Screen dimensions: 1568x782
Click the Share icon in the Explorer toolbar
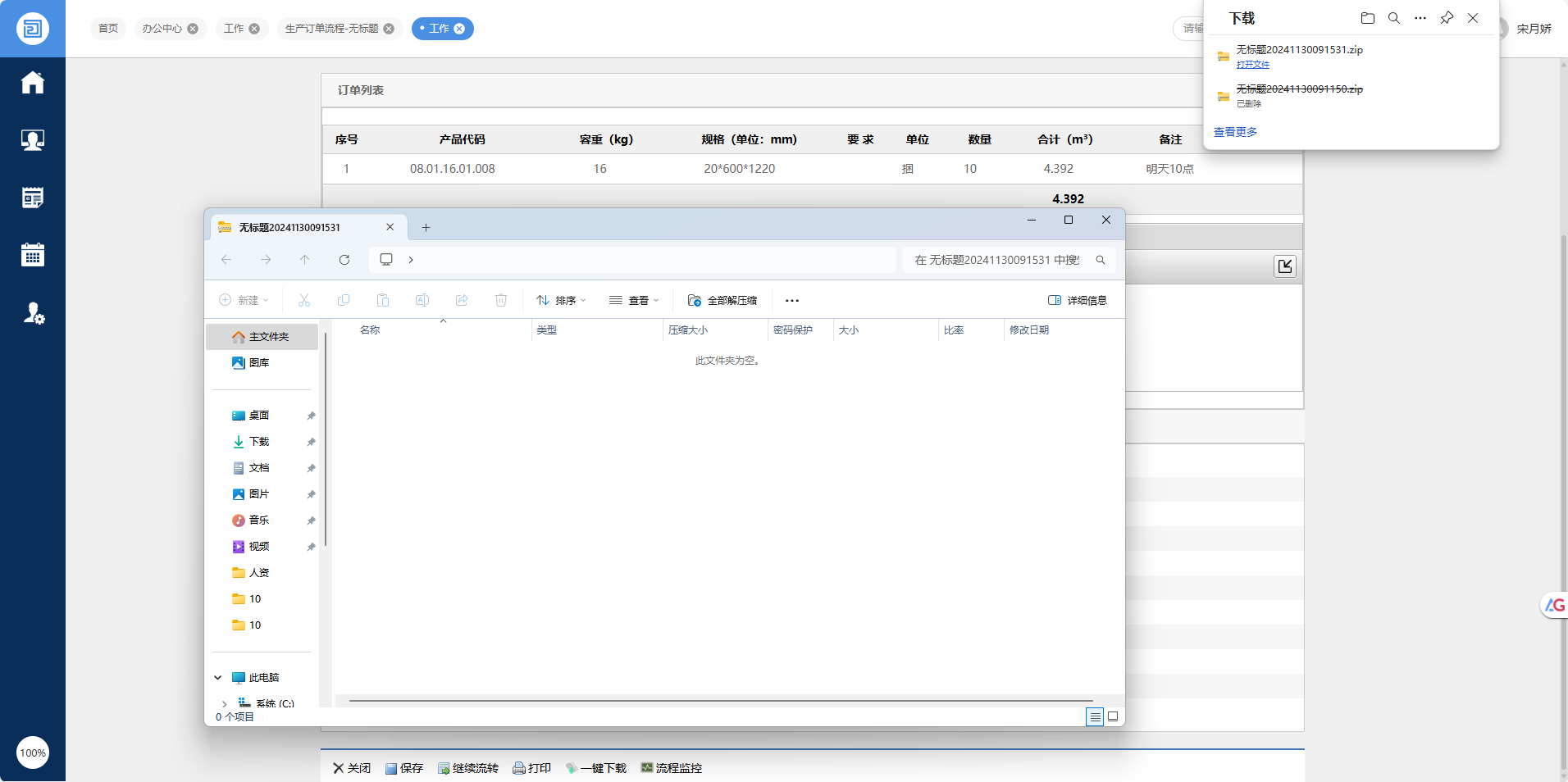coord(462,300)
